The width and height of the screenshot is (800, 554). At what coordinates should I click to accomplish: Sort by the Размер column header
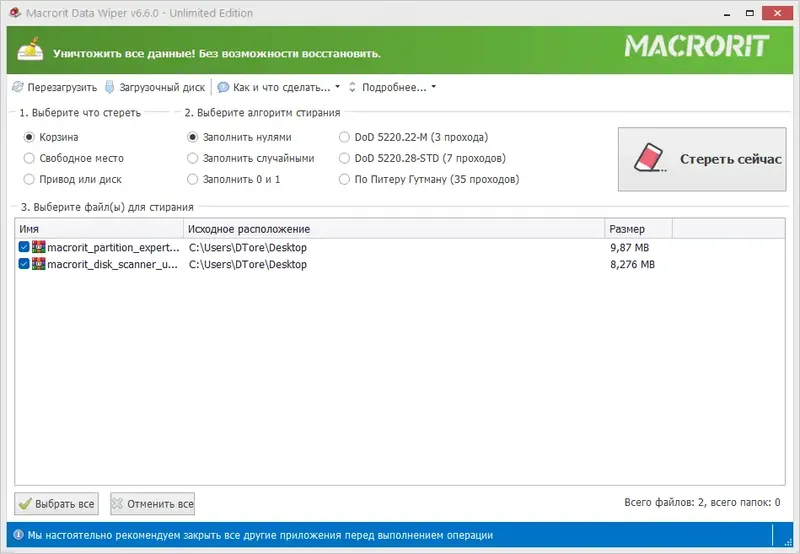pos(638,229)
